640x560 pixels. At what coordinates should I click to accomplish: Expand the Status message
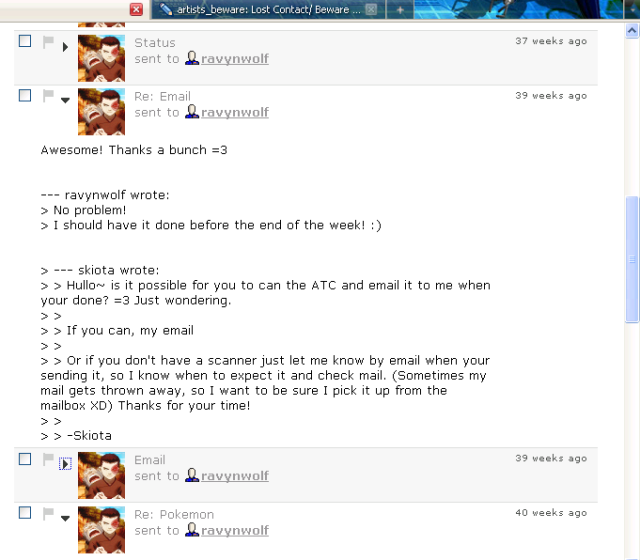click(x=65, y=47)
